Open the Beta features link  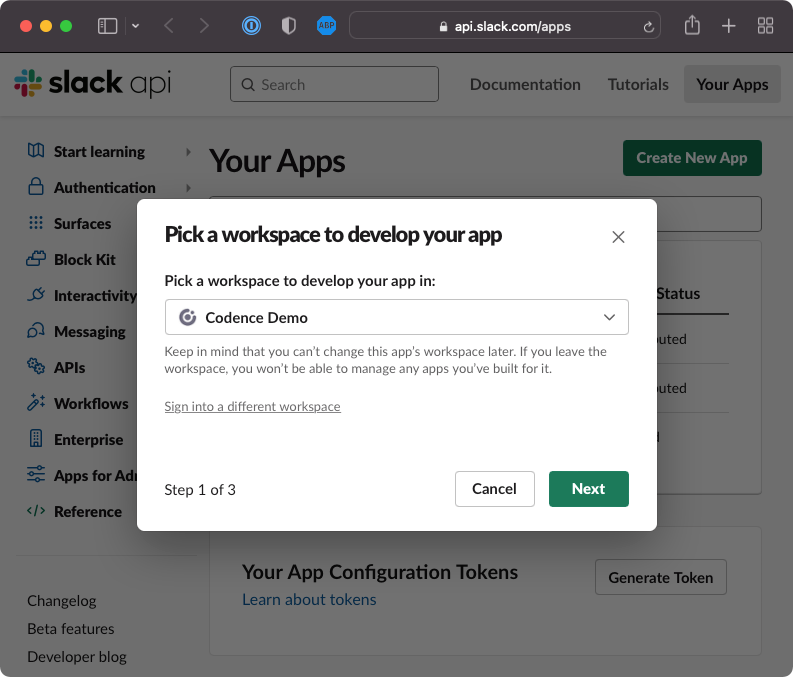(71, 628)
